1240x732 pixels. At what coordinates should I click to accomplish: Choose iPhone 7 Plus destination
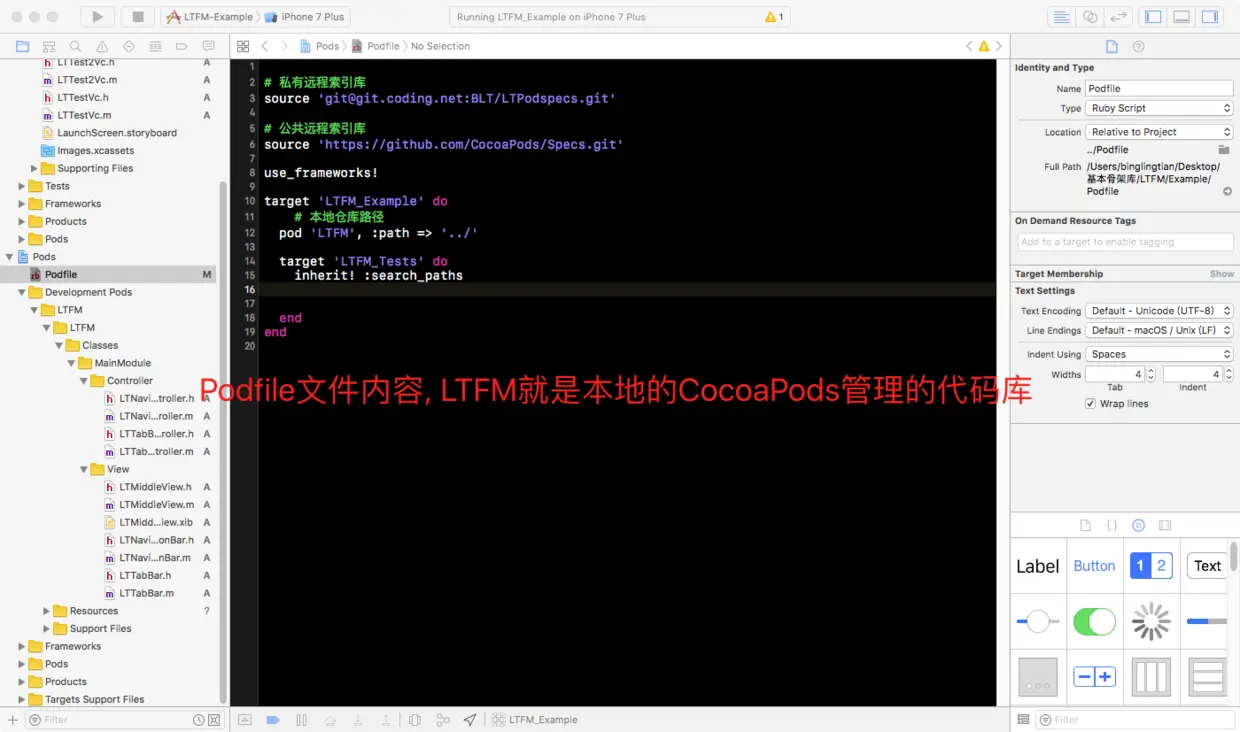click(x=304, y=17)
